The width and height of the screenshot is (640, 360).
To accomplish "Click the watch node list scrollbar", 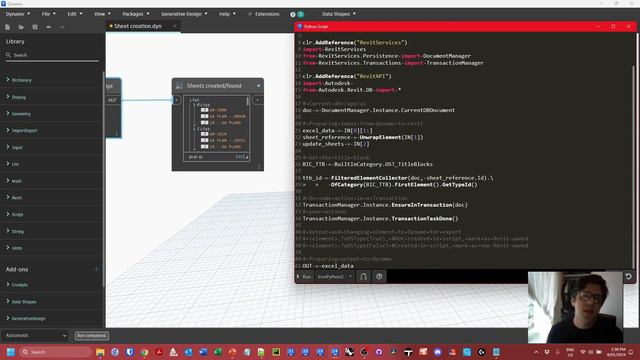I will click(x=247, y=101).
